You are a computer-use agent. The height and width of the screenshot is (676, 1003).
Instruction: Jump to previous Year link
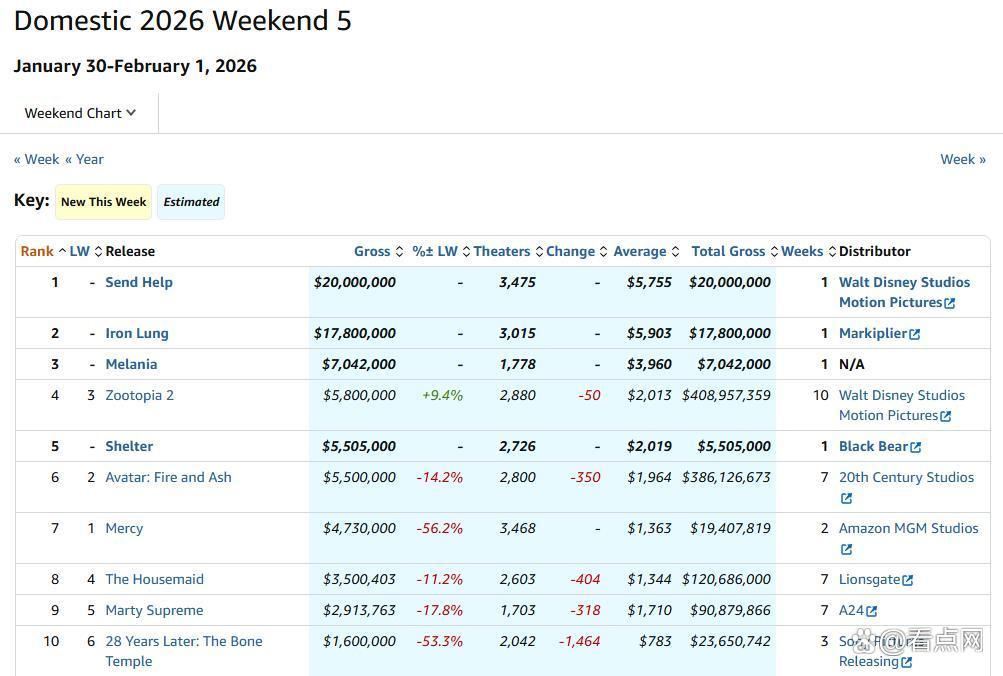(84, 159)
